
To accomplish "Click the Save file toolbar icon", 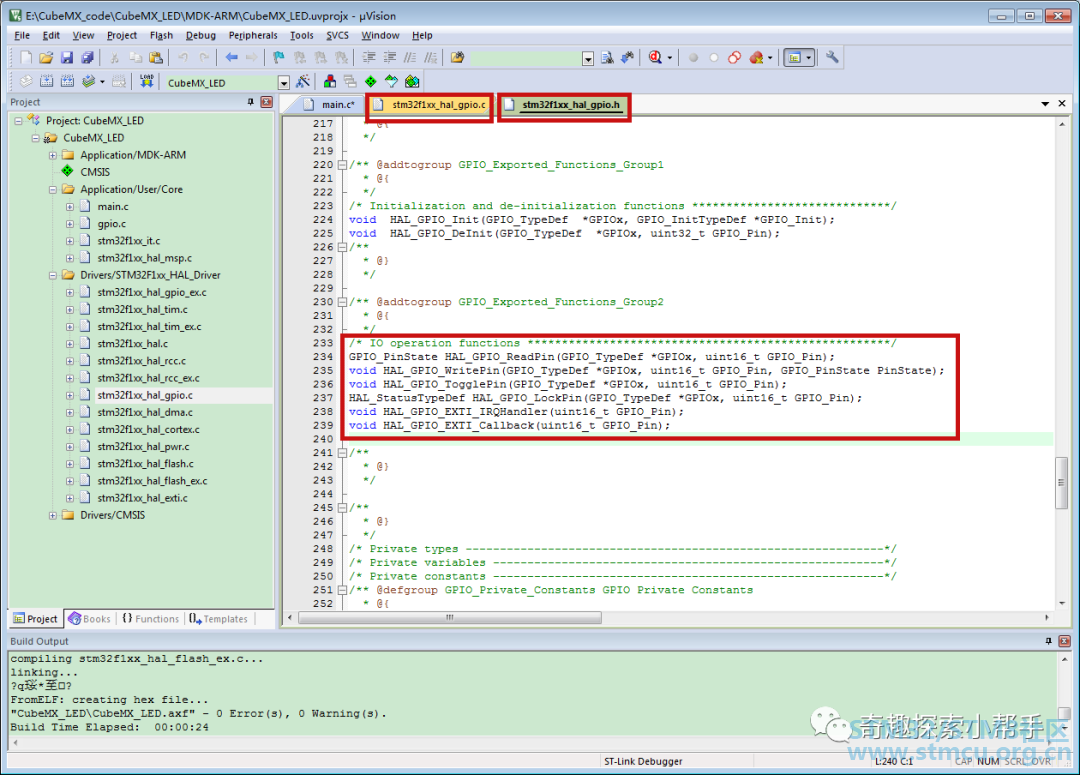I will point(67,58).
